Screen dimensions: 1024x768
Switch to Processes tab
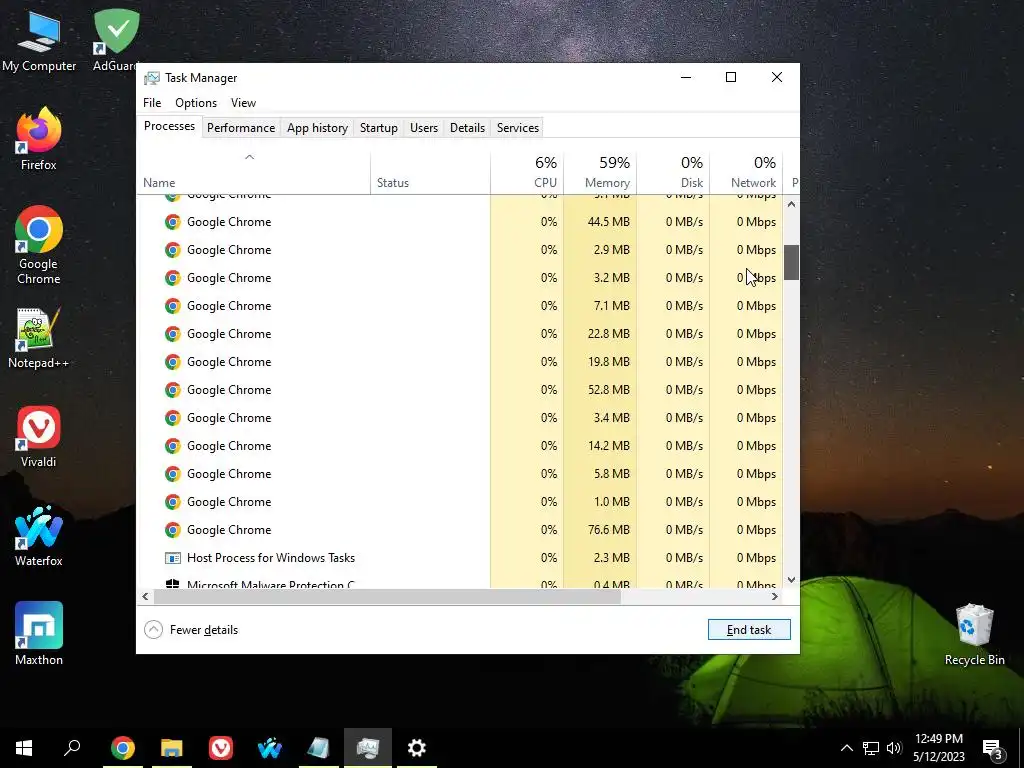(x=169, y=126)
